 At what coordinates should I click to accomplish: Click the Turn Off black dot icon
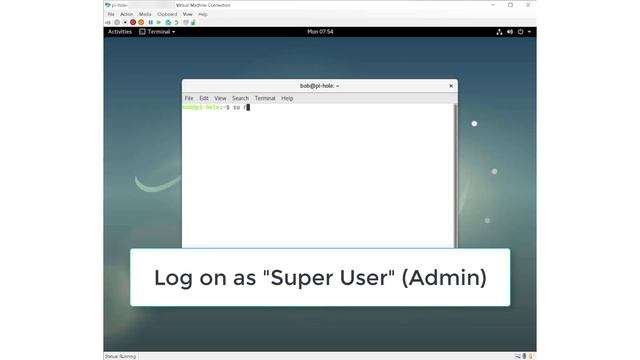click(x=125, y=22)
